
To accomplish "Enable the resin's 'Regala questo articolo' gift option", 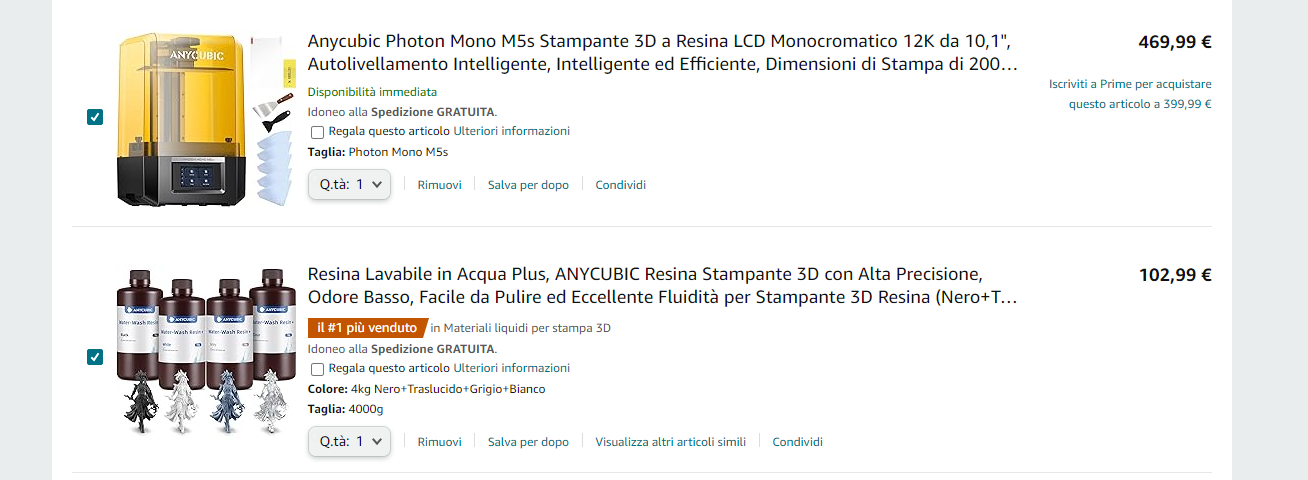I will [317, 369].
